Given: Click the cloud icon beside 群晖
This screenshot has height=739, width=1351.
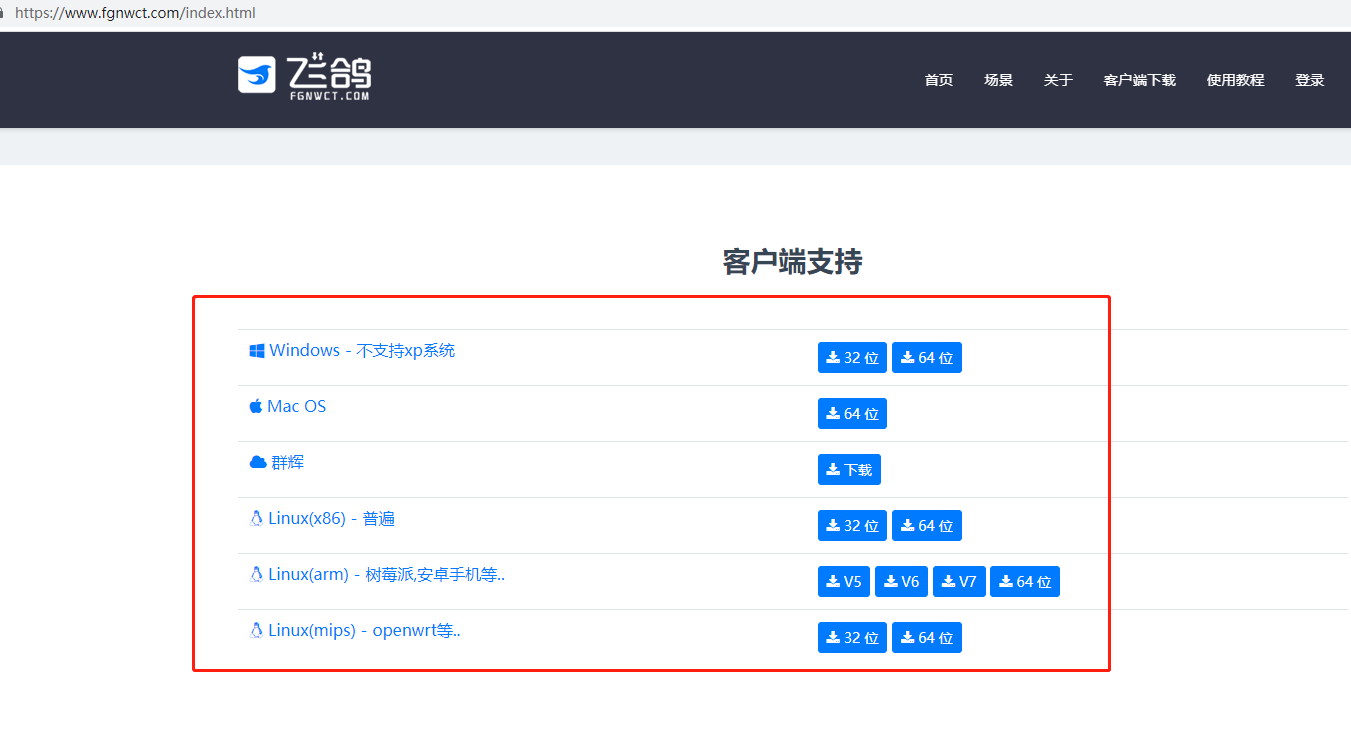Looking at the screenshot, I should pos(258,462).
